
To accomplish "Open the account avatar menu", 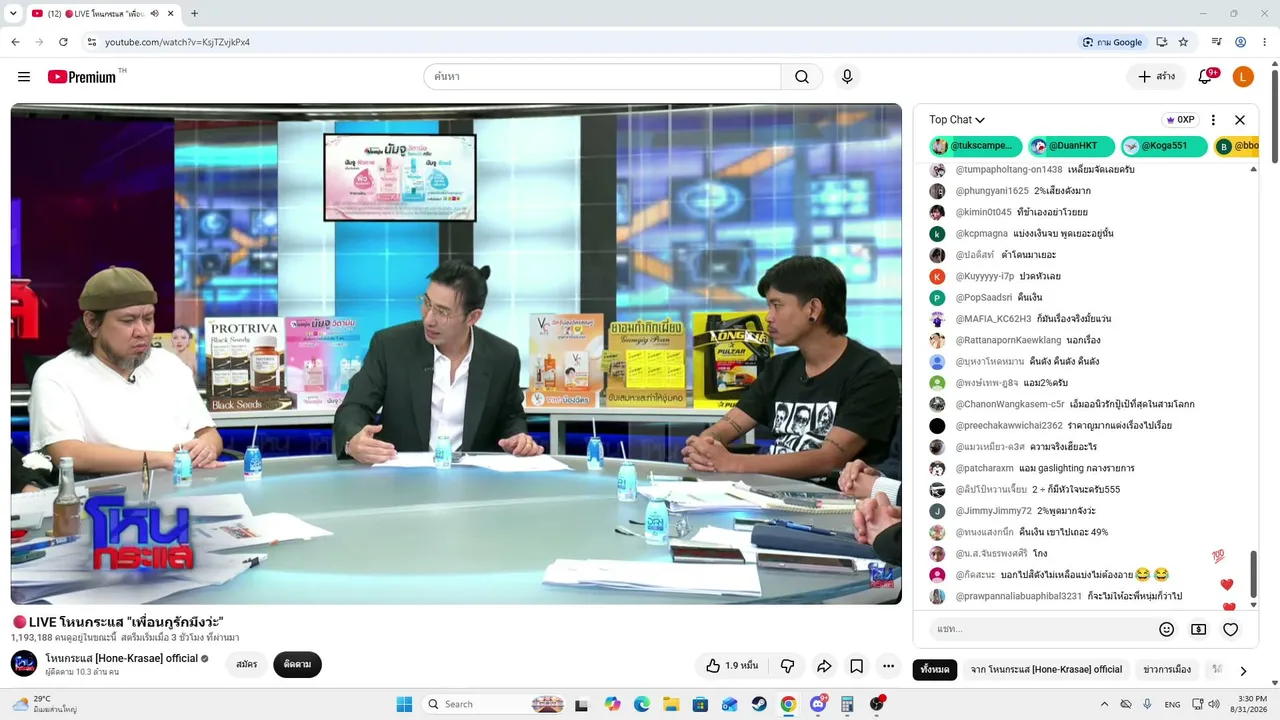I will [1243, 77].
